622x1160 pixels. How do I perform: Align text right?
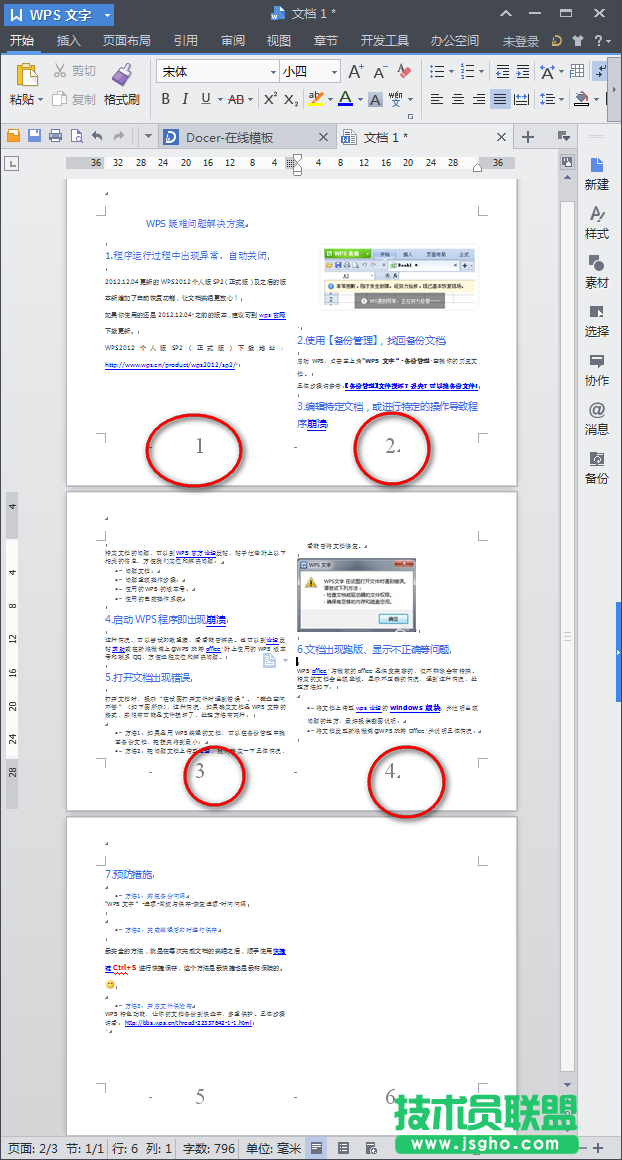[x=479, y=99]
